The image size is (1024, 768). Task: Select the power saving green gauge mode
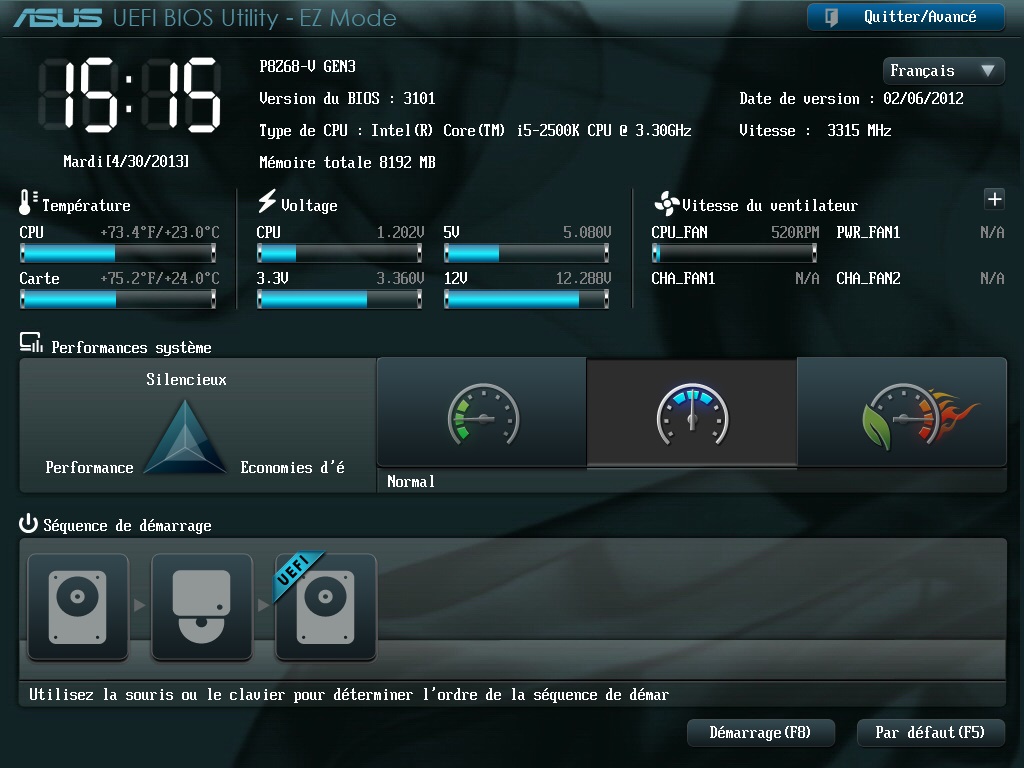[x=482, y=412]
